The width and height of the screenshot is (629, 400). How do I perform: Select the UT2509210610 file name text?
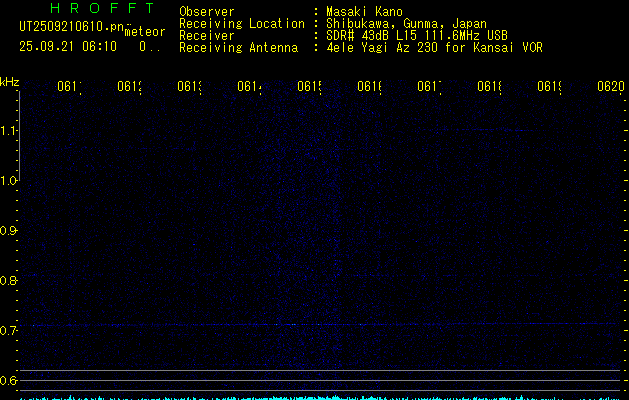[72, 27]
